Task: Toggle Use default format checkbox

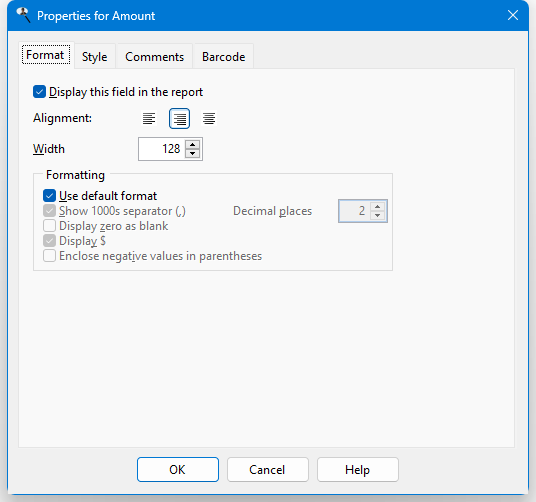Action: [x=50, y=196]
